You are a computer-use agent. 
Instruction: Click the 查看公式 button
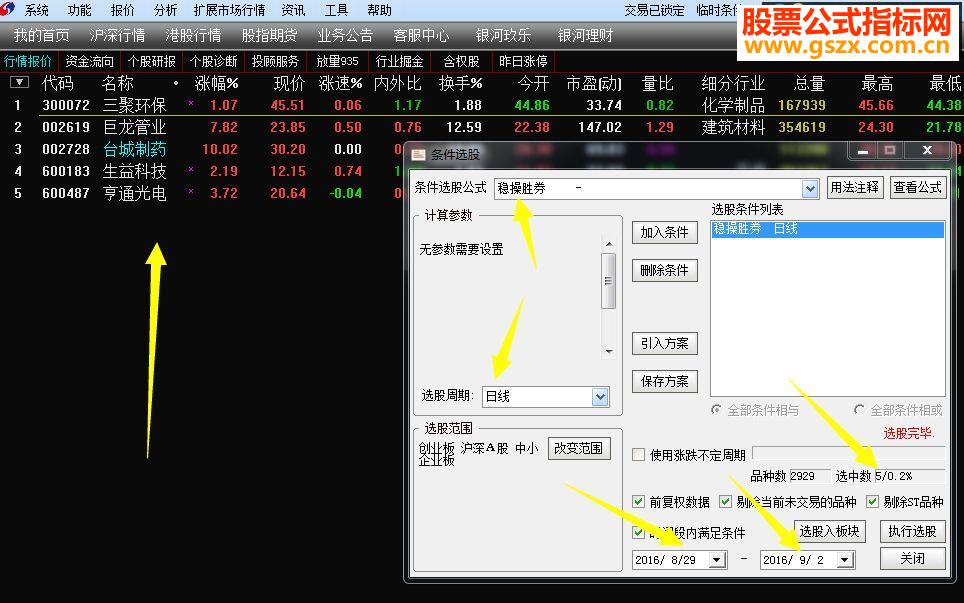pos(918,187)
